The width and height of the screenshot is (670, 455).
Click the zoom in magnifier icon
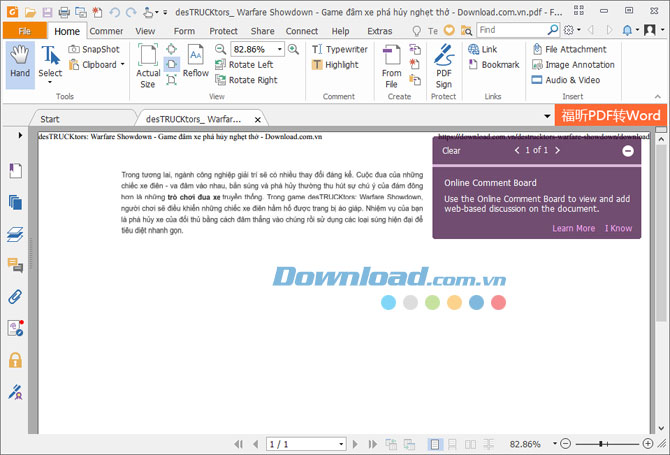294,49
